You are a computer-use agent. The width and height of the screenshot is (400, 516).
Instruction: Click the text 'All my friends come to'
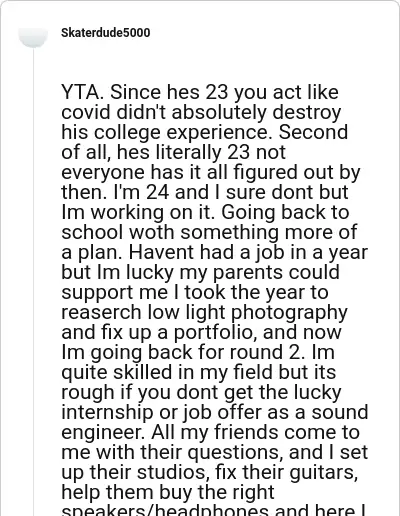pyautogui.click(x=255, y=432)
